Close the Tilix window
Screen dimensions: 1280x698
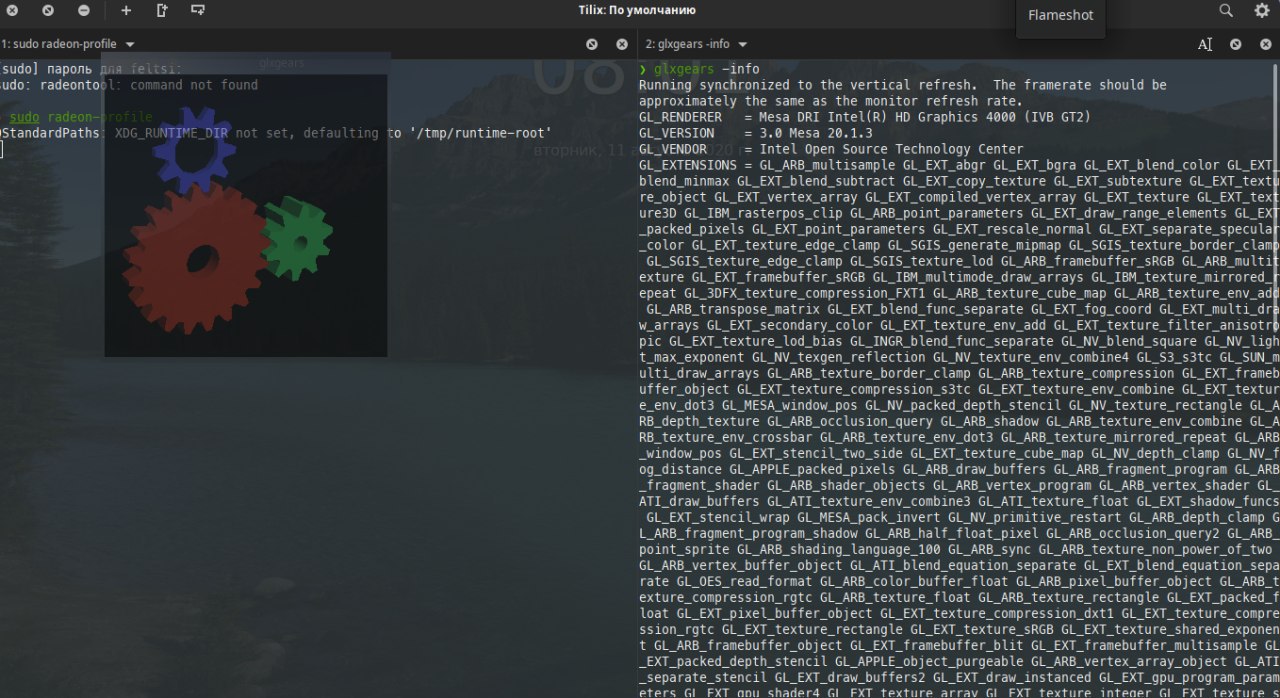point(12,11)
